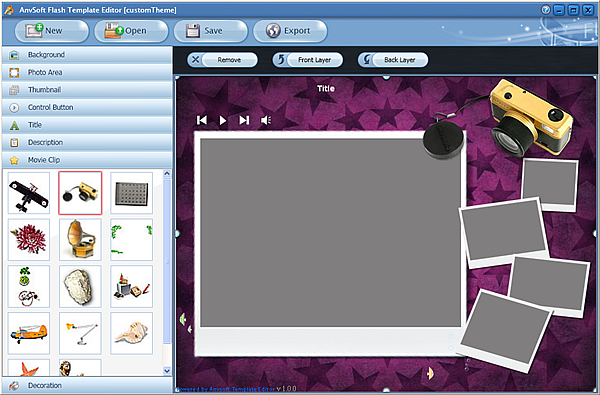Select the white rock movie clip

pos(80,286)
